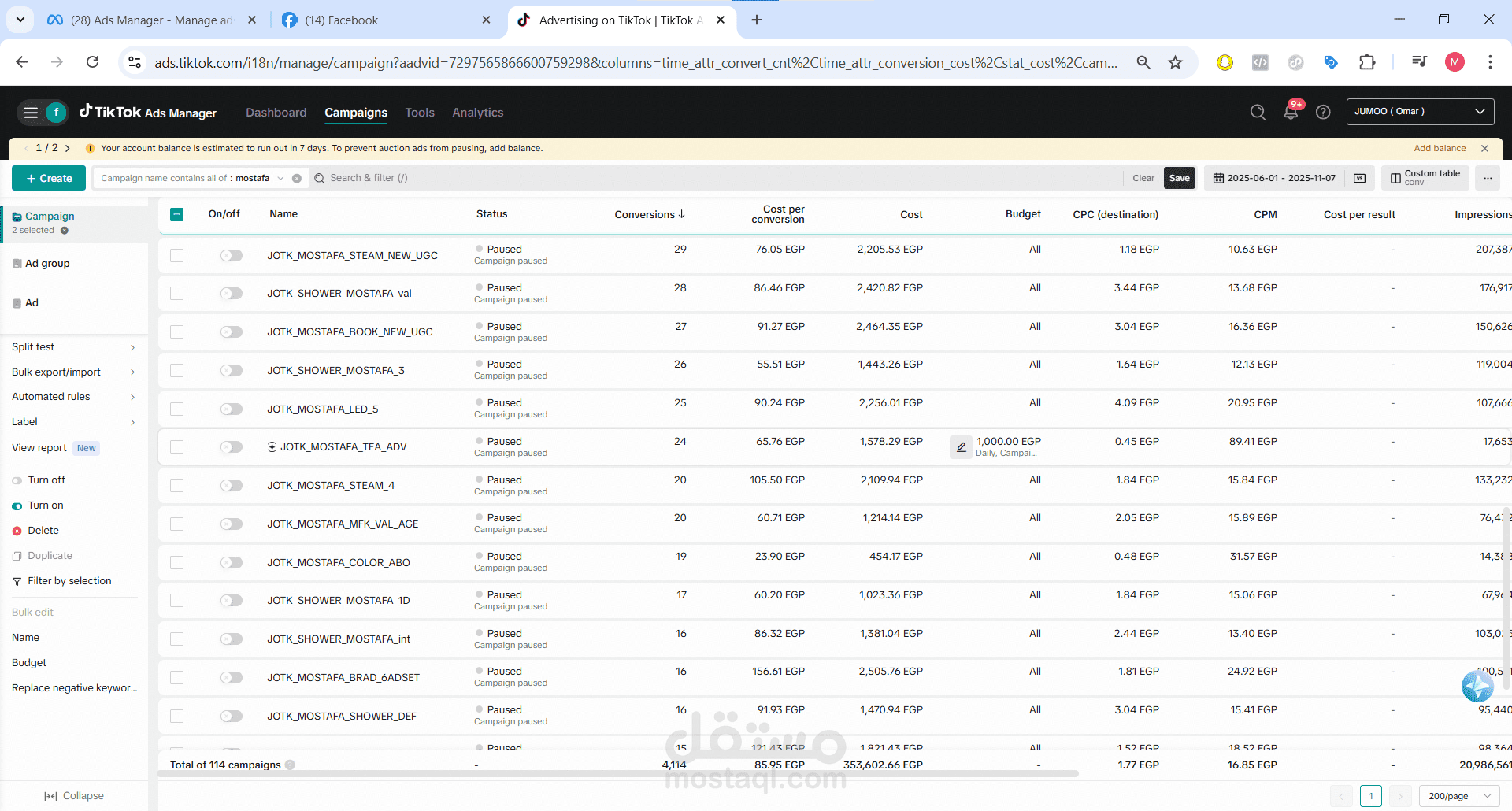
Task: Expand the Split test submenu
Action: pos(132,347)
